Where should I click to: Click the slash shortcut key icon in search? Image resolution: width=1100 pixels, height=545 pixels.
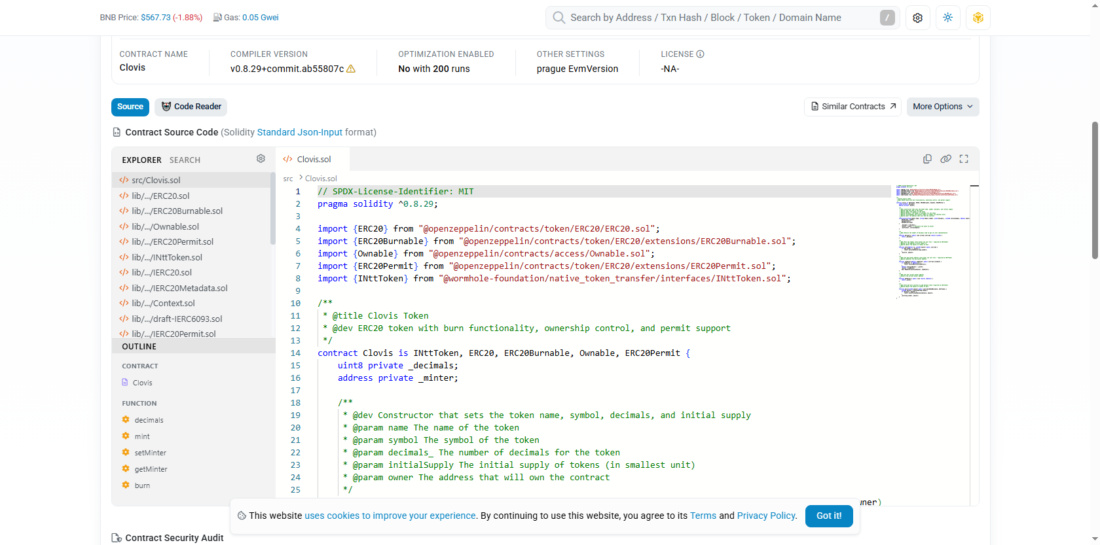tap(887, 18)
